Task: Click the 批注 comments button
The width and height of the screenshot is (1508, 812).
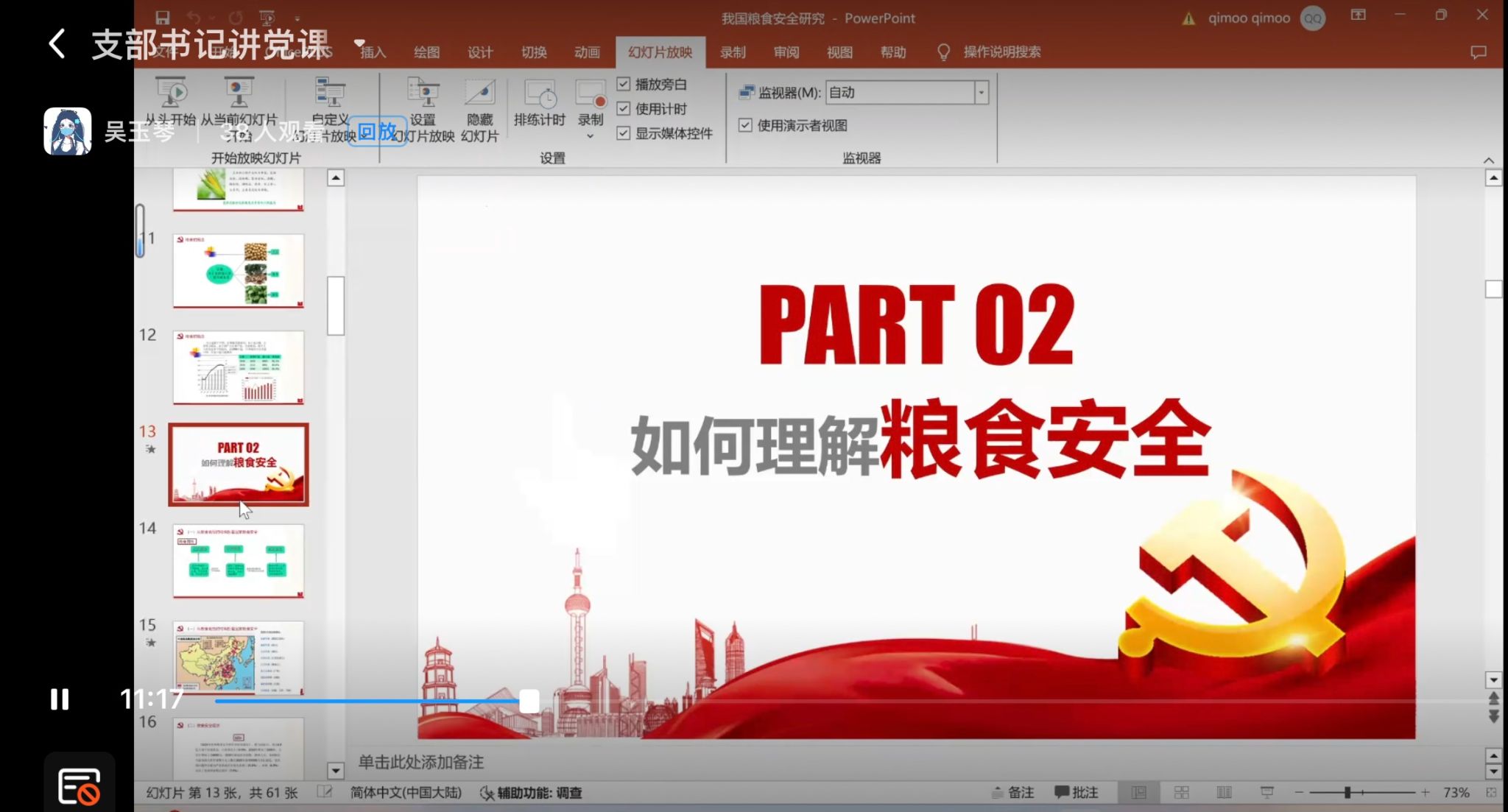Action: [1077, 792]
